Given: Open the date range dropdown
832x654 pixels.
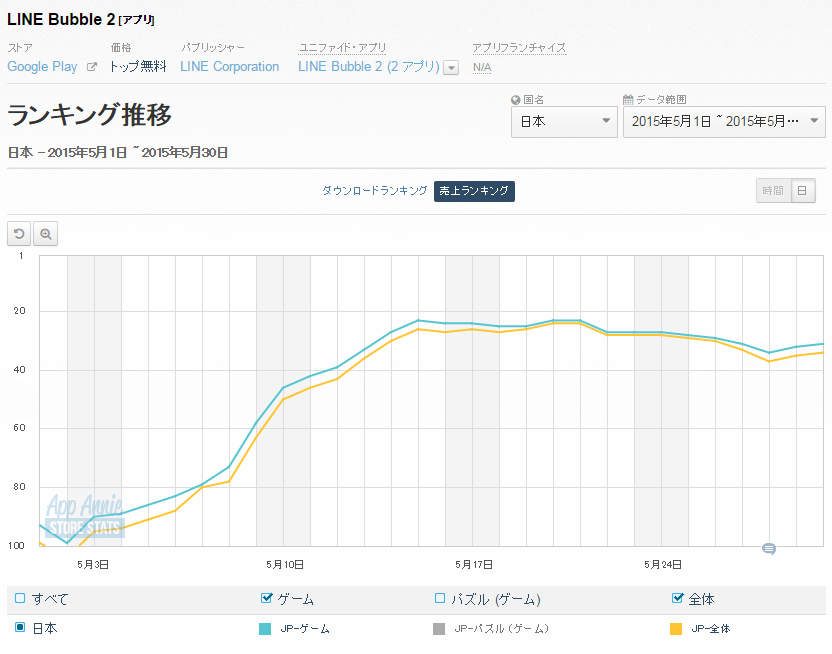Looking at the screenshot, I should [x=724, y=122].
